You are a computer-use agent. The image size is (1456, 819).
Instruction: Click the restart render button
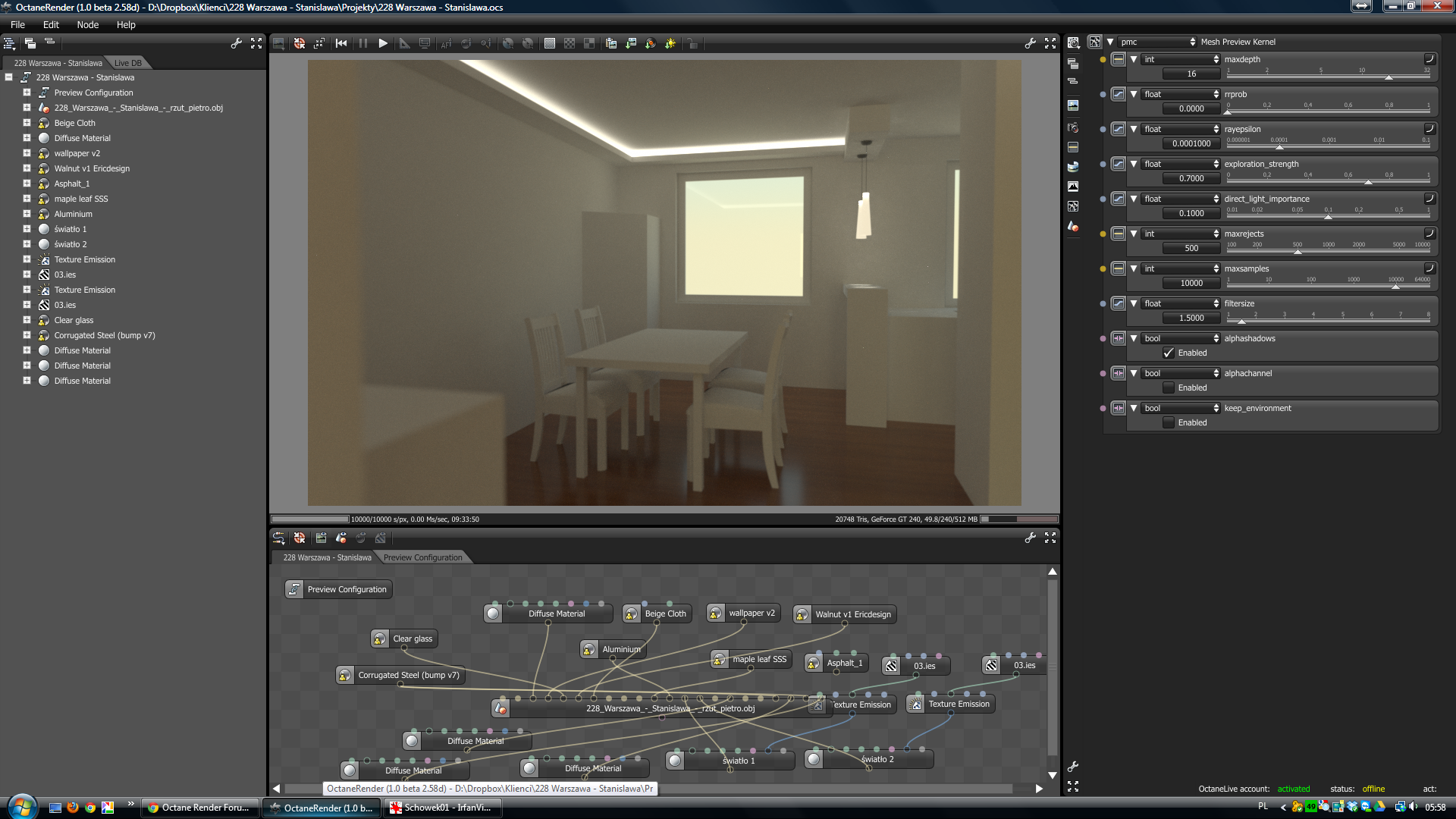tap(341, 43)
